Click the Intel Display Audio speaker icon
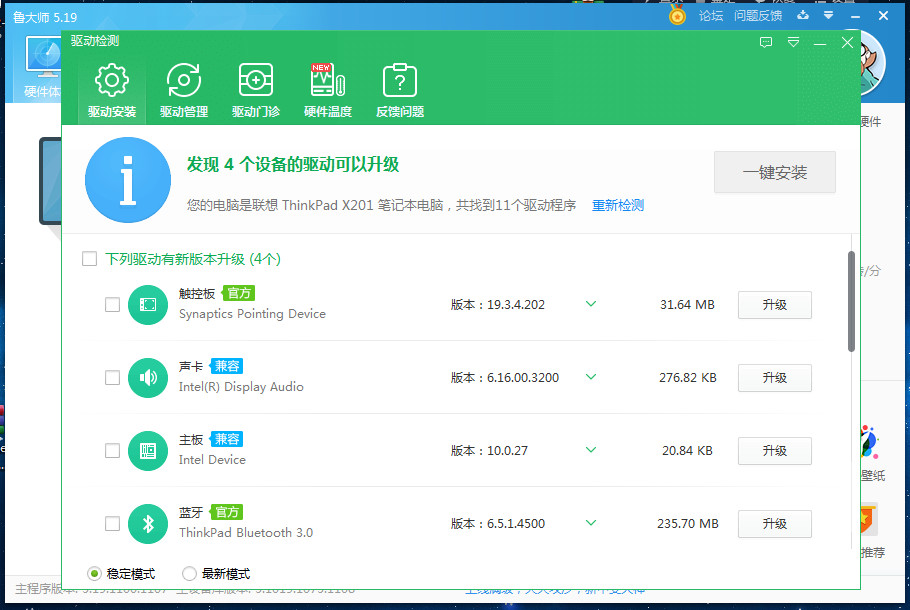The image size is (910, 610). tap(147, 377)
